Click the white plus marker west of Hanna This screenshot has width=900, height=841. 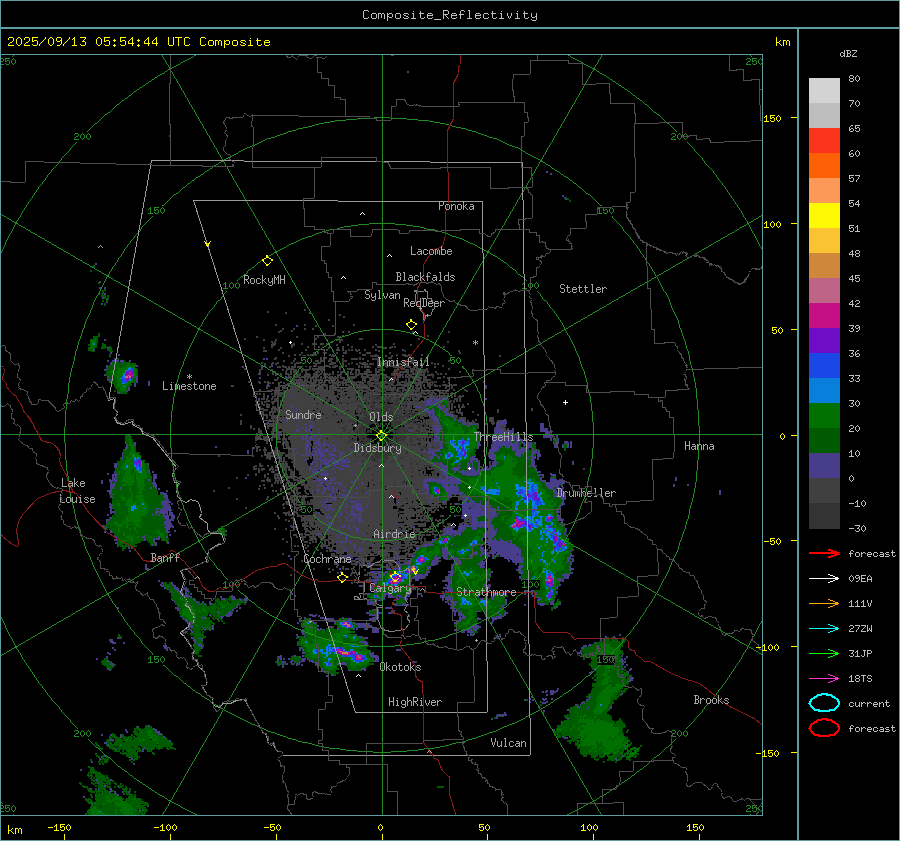(565, 402)
